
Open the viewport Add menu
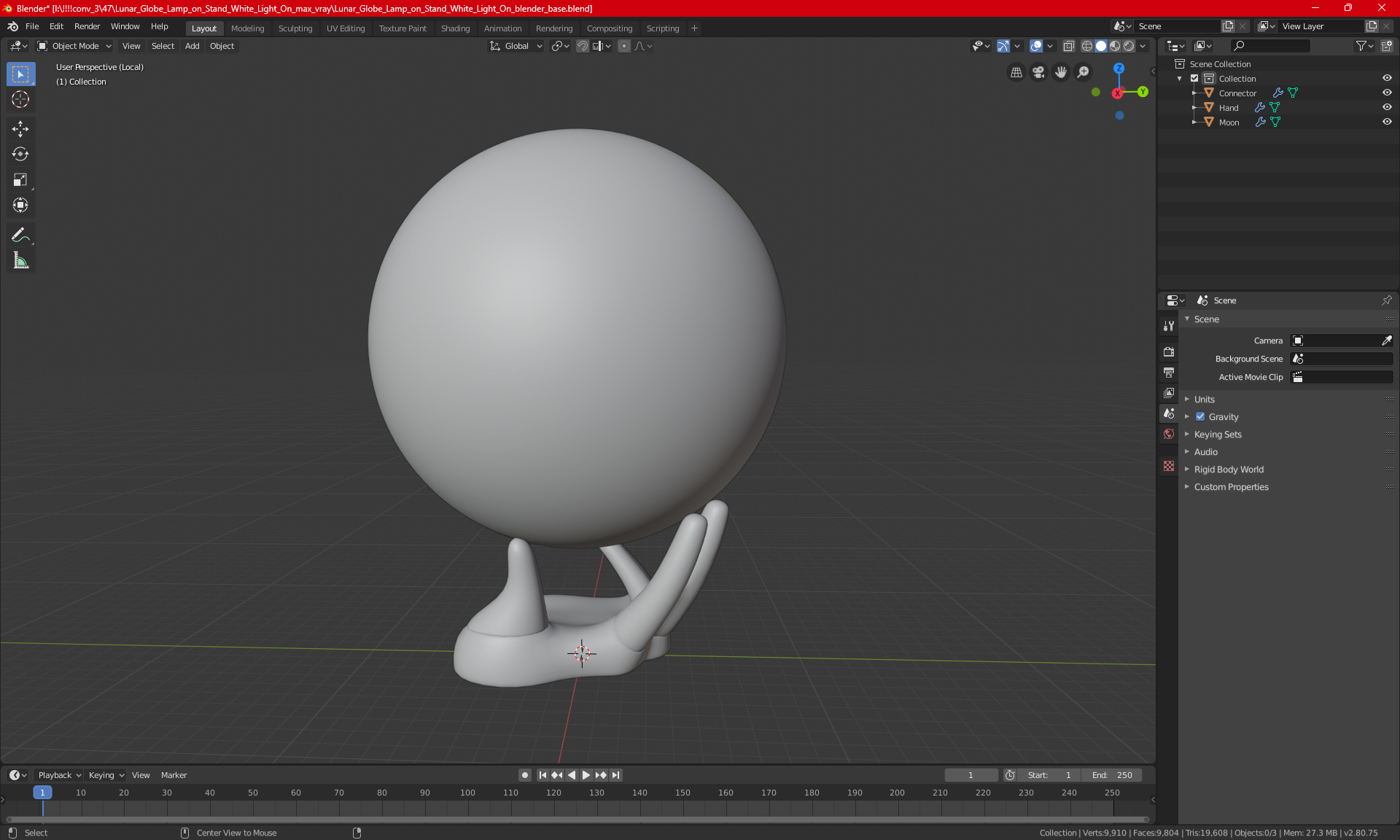(x=192, y=46)
